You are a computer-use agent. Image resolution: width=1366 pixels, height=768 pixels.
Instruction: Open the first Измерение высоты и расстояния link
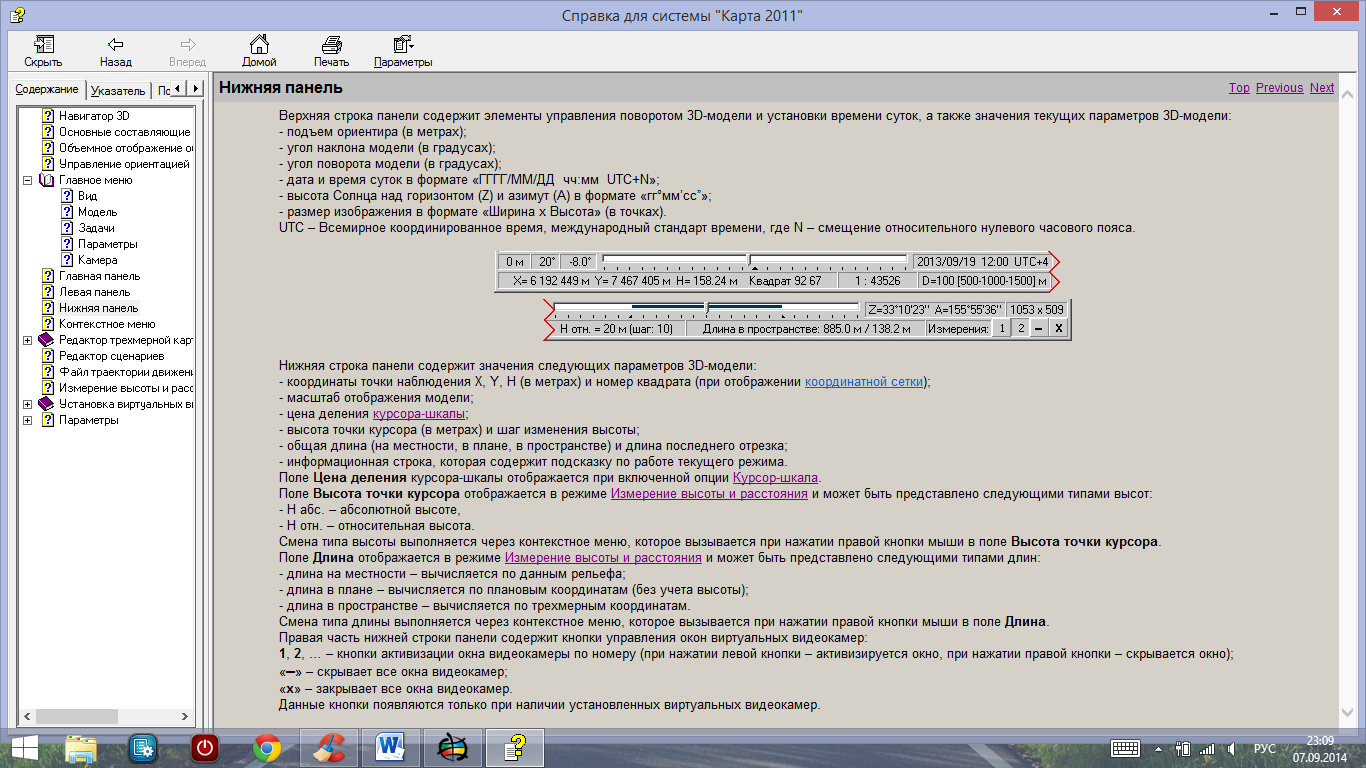click(709, 494)
